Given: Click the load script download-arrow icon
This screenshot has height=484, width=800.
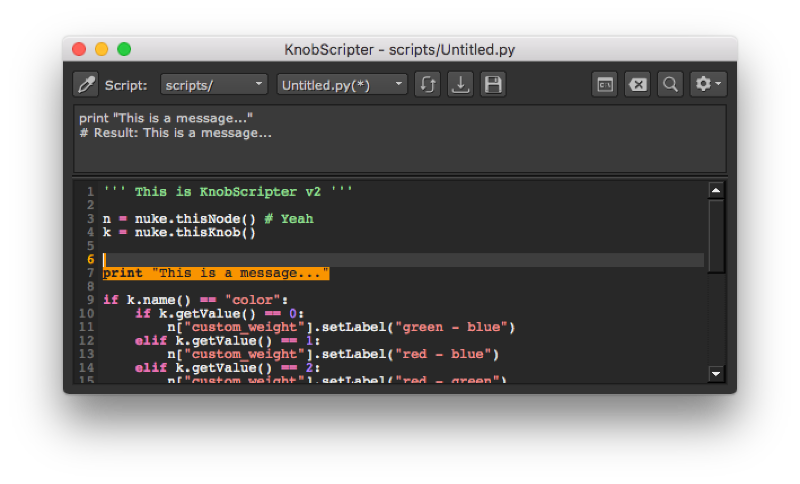Looking at the screenshot, I should (x=460, y=85).
